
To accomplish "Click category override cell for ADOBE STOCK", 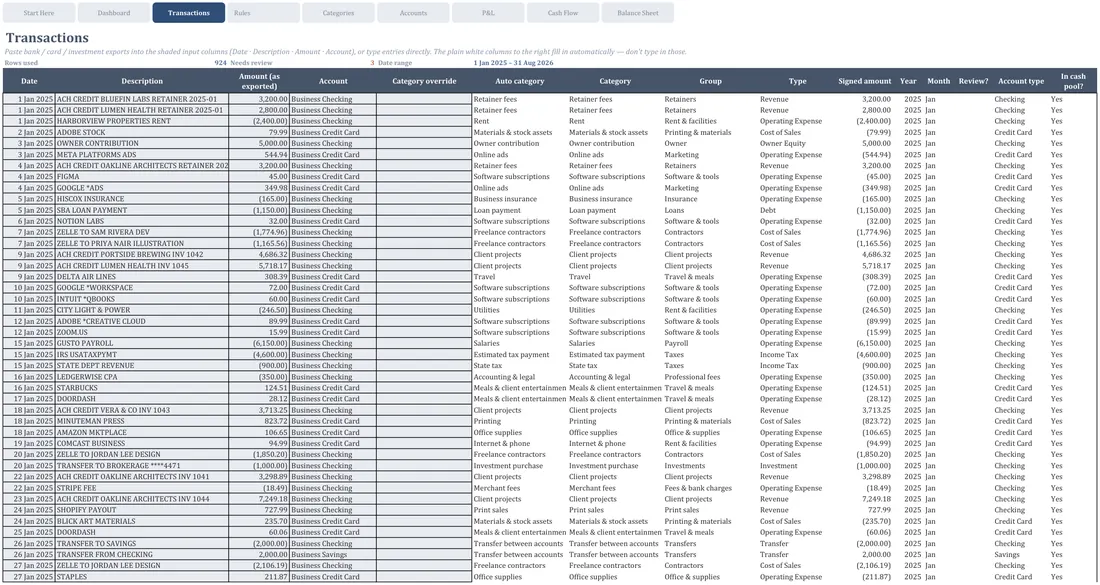I will [x=424, y=133].
